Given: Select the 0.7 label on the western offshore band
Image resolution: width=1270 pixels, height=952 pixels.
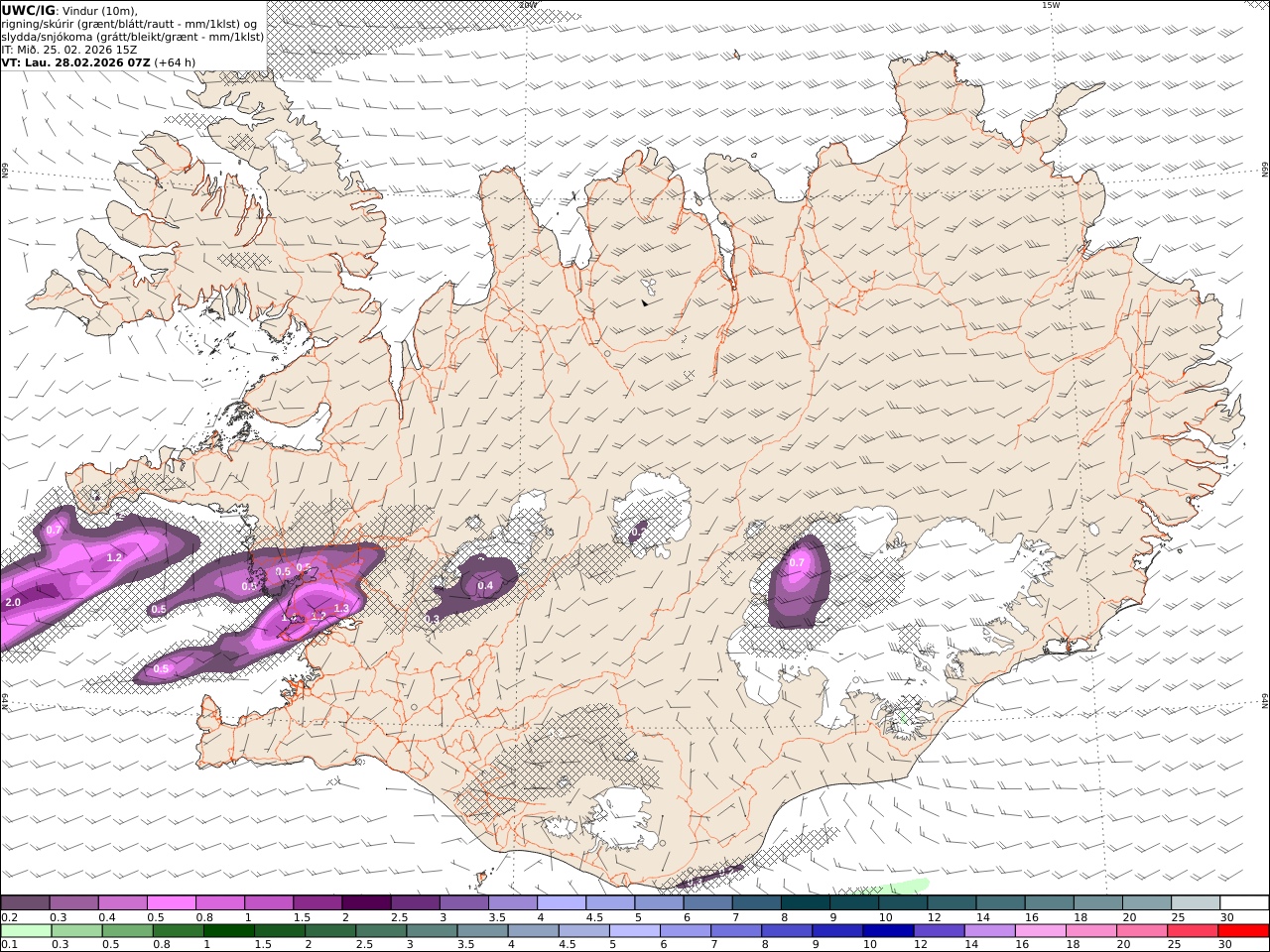Looking at the screenshot, I should (54, 530).
